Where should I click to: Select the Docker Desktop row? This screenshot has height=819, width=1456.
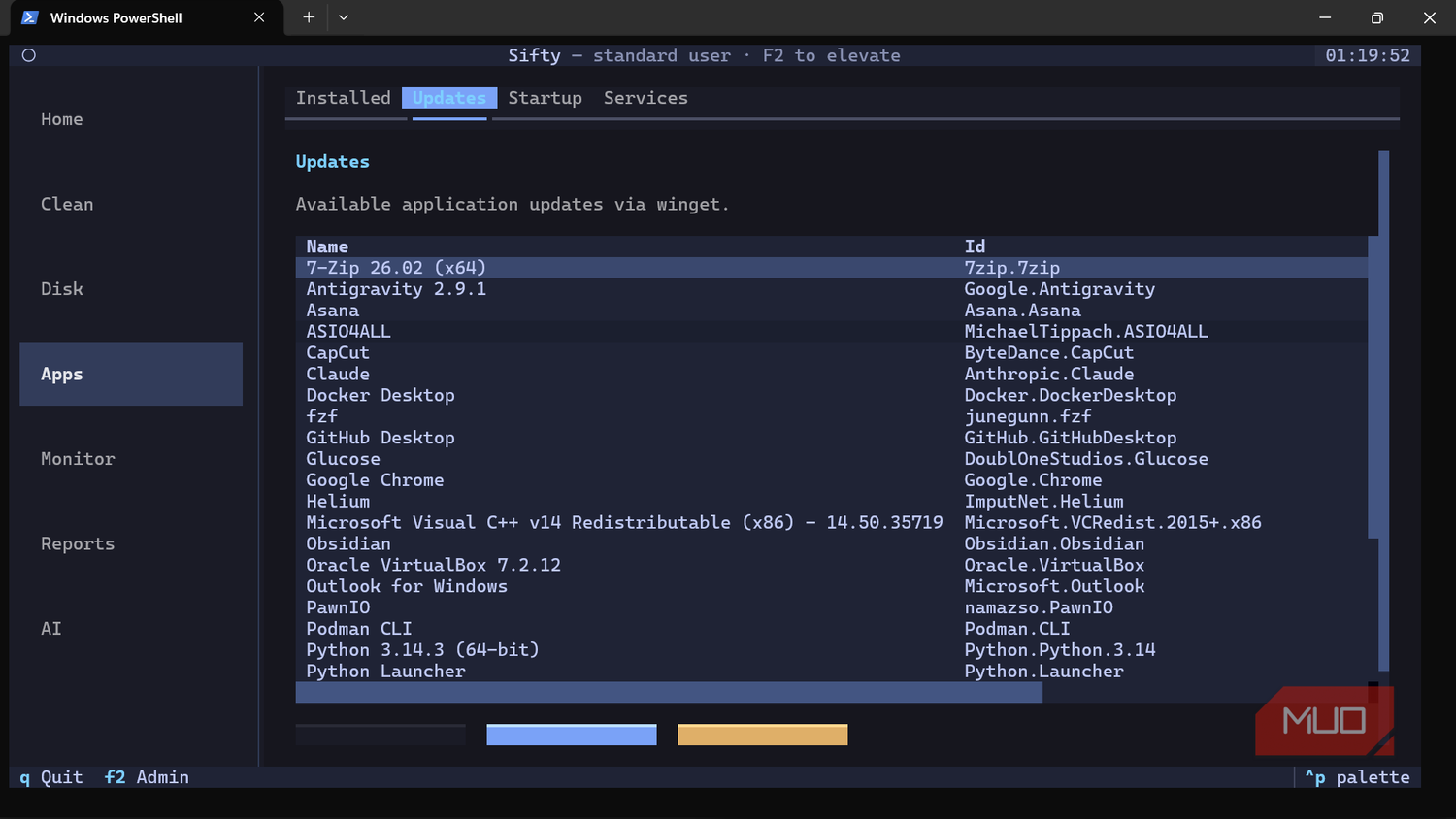tap(832, 395)
